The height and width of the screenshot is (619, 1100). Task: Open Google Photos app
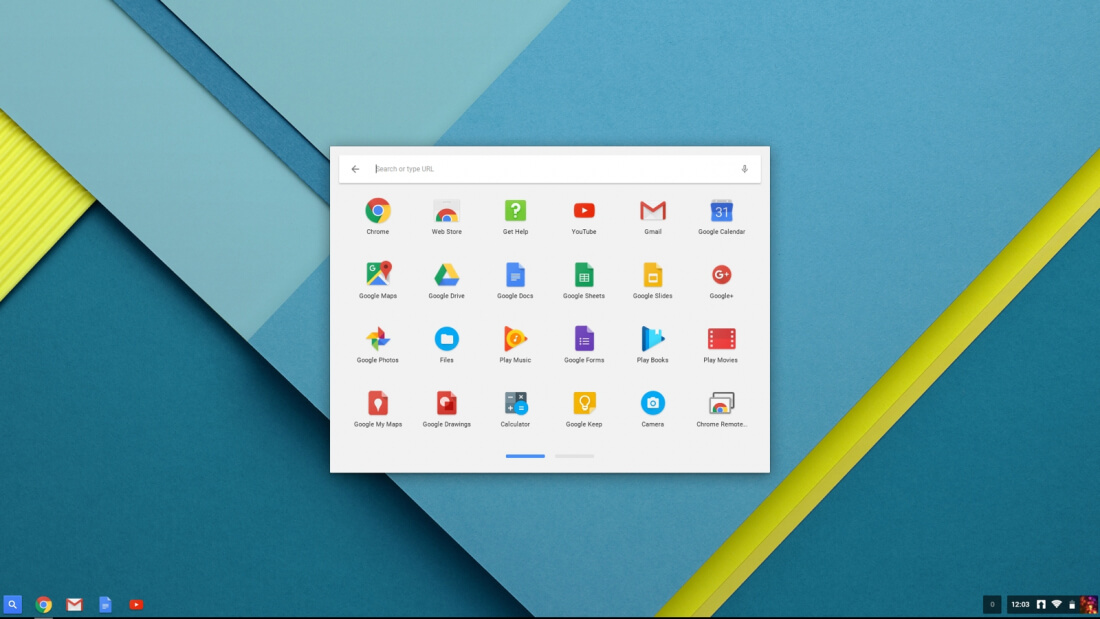(378, 339)
